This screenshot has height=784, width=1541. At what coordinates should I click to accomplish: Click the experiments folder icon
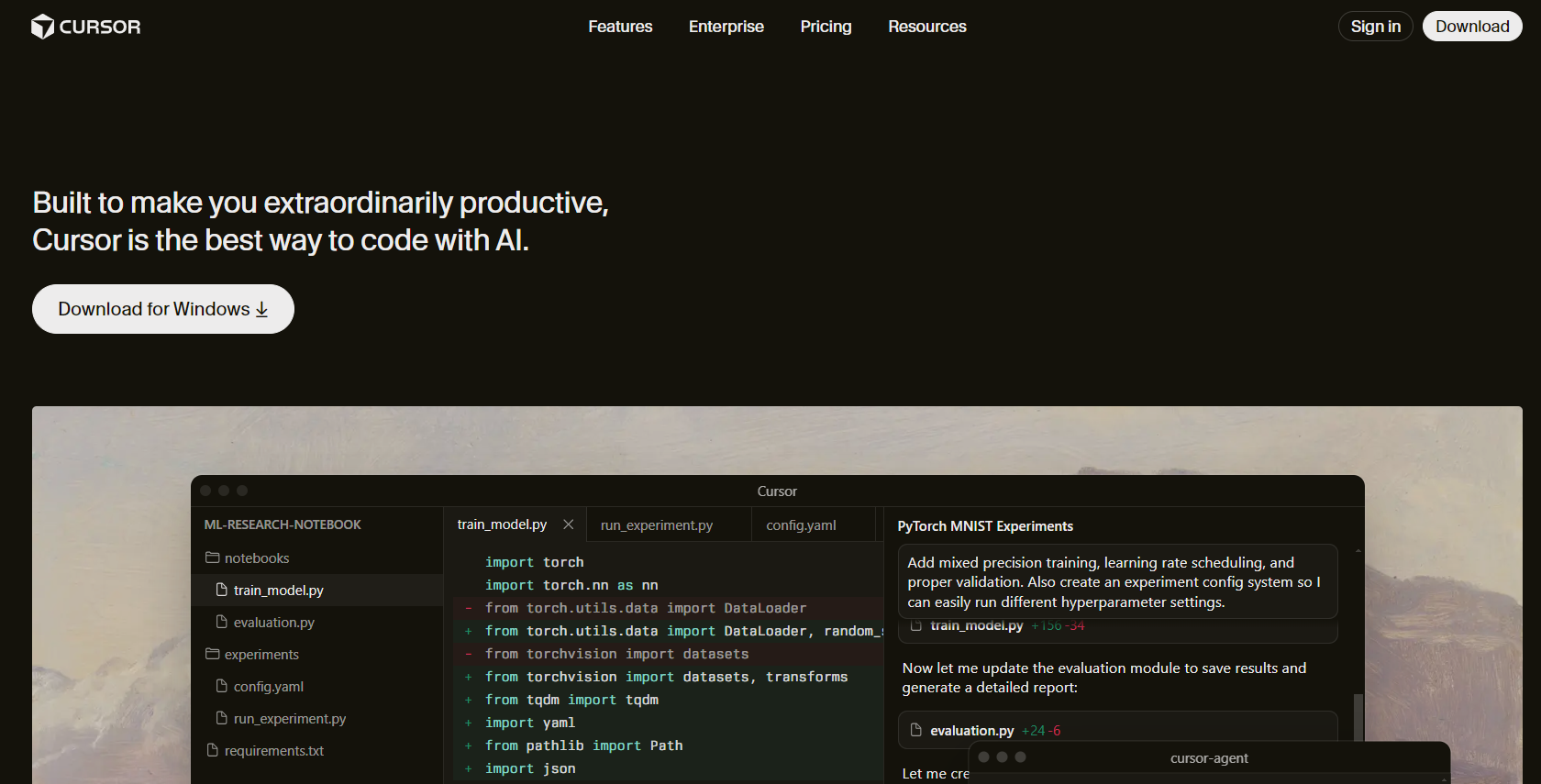point(213,654)
